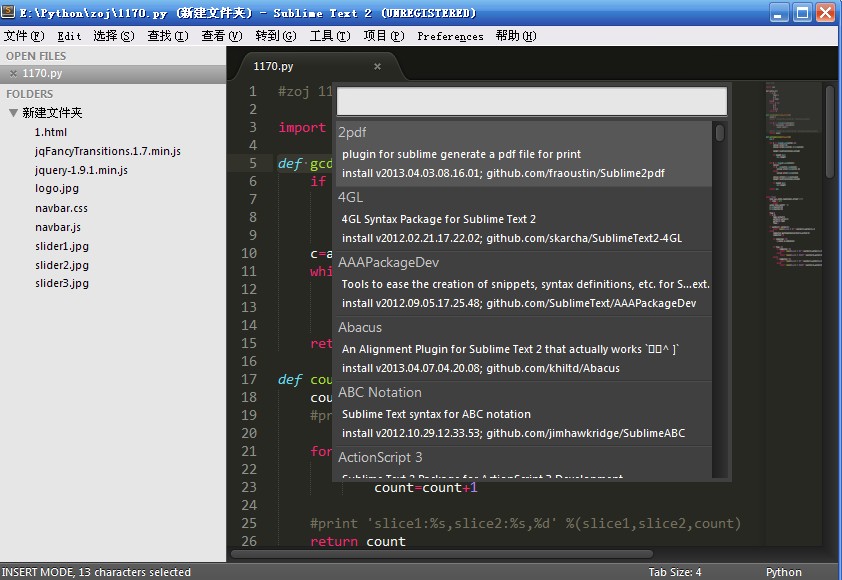Open the 查找(I) menu
Viewport: 842px width, 580px height.
tap(168, 36)
